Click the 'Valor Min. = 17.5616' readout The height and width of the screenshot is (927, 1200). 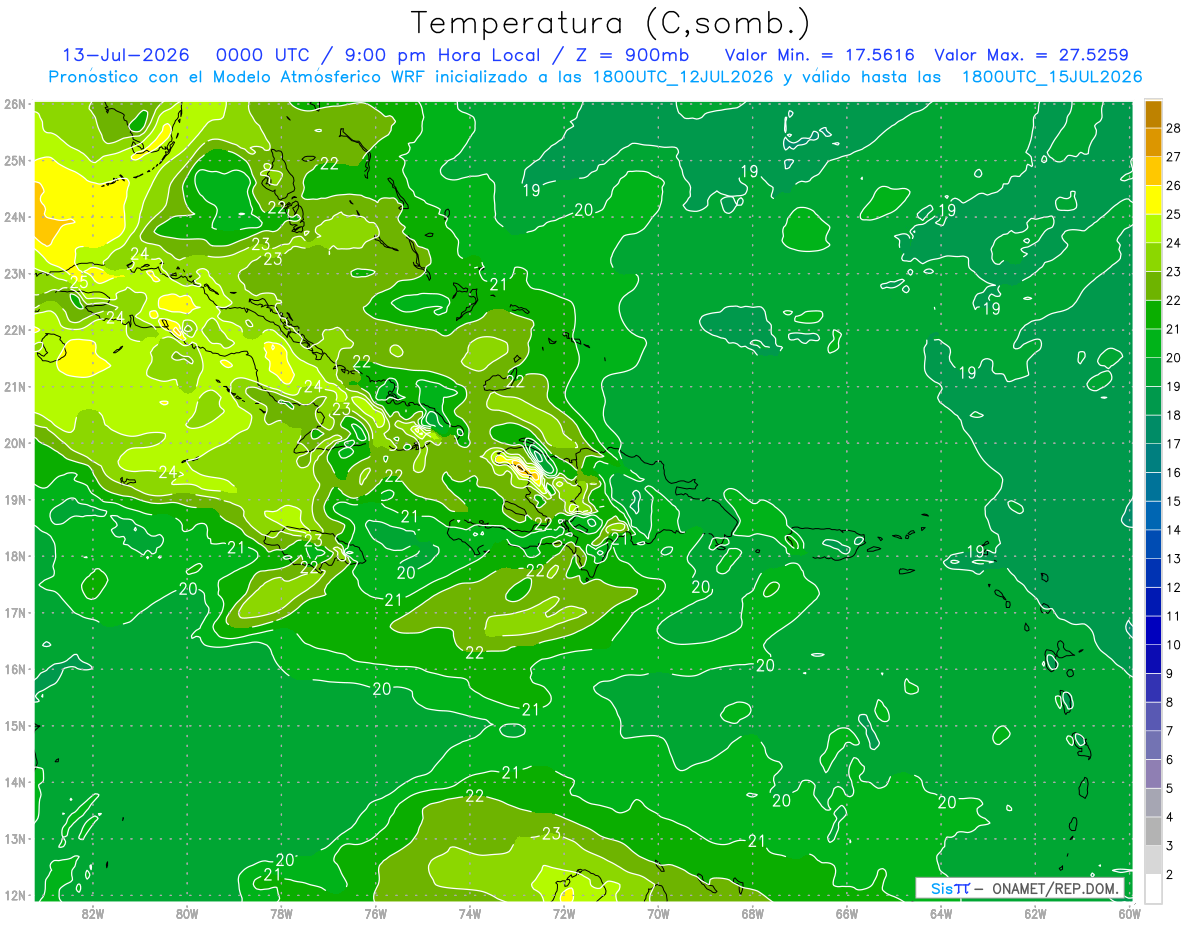820,55
